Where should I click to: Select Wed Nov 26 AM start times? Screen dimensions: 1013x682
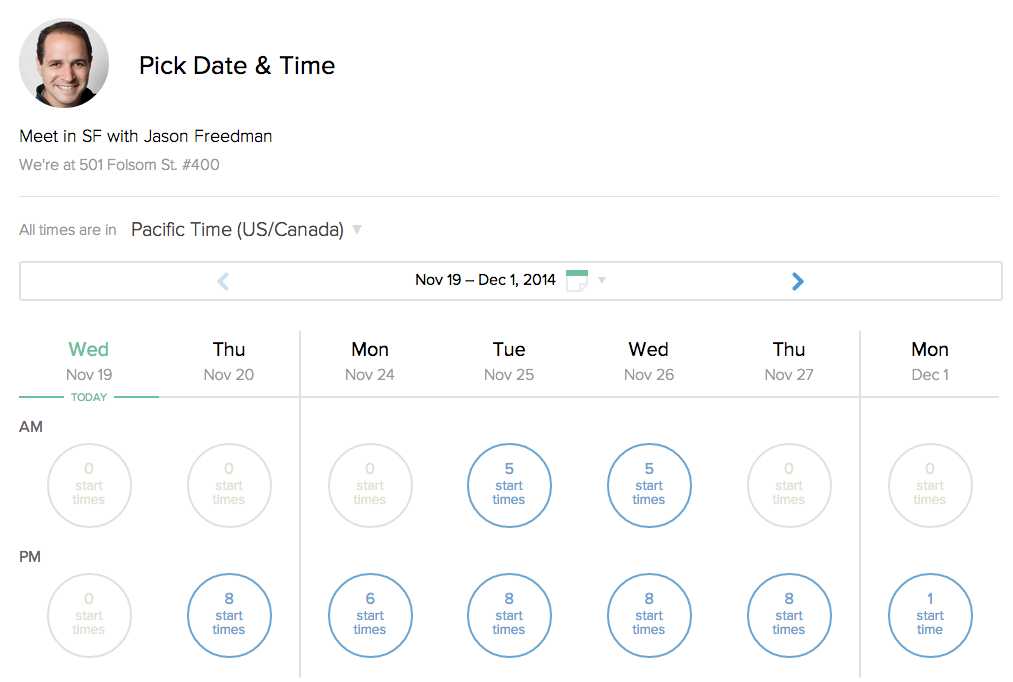[649, 486]
